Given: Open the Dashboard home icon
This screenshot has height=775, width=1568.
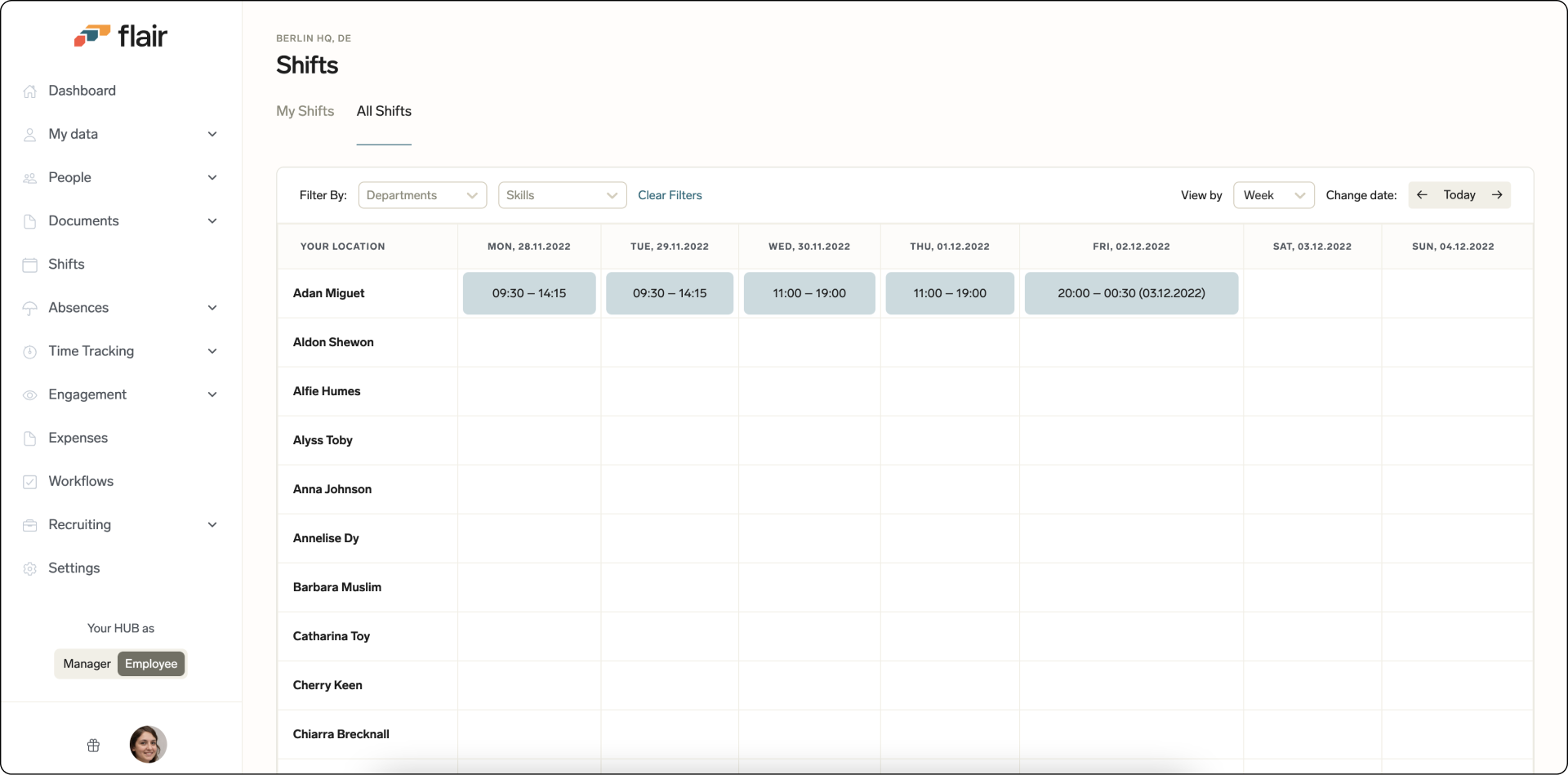Looking at the screenshot, I should 30,91.
